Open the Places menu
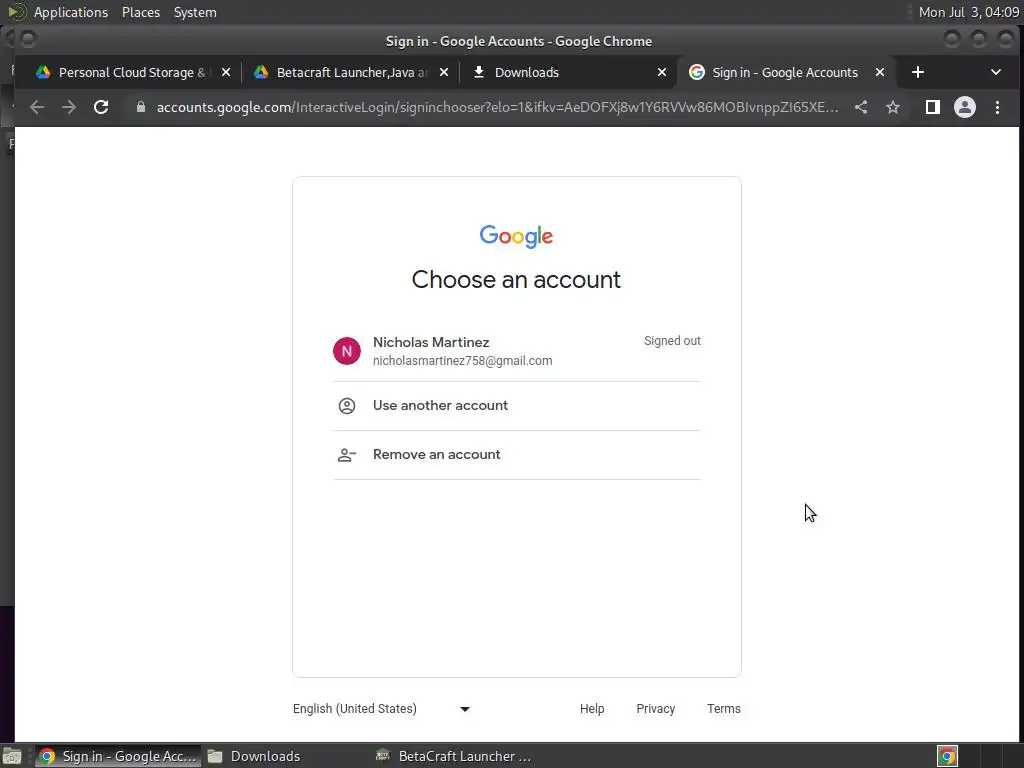Screen dimensions: 1024x768 [x=141, y=12]
